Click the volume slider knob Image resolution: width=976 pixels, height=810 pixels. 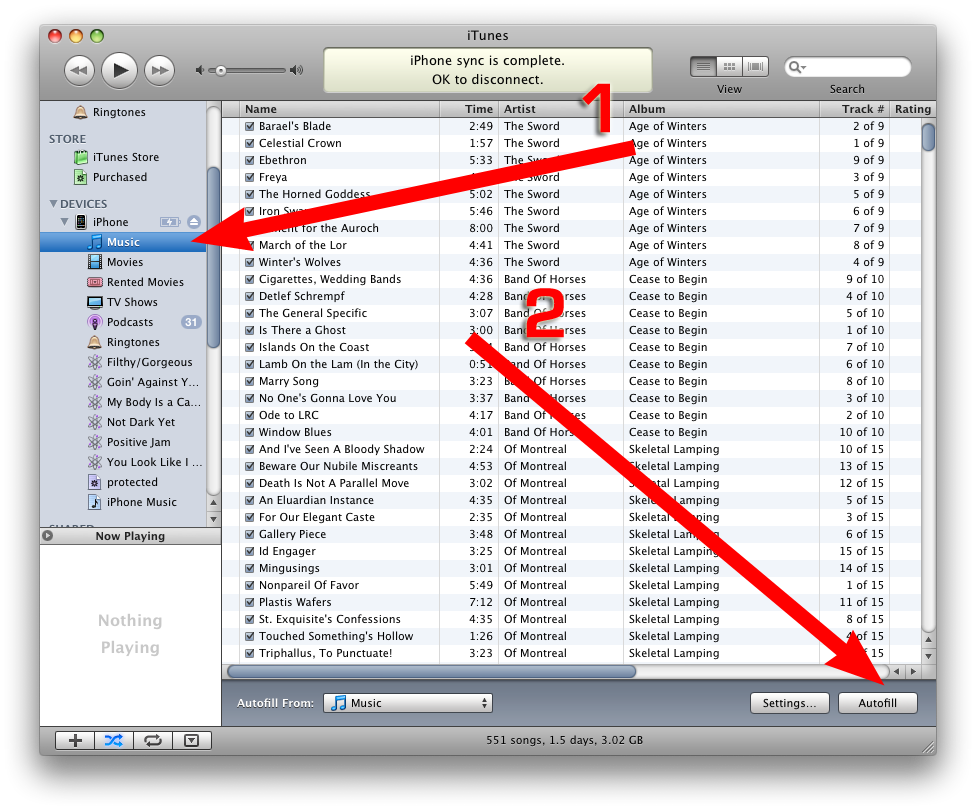pos(220,70)
